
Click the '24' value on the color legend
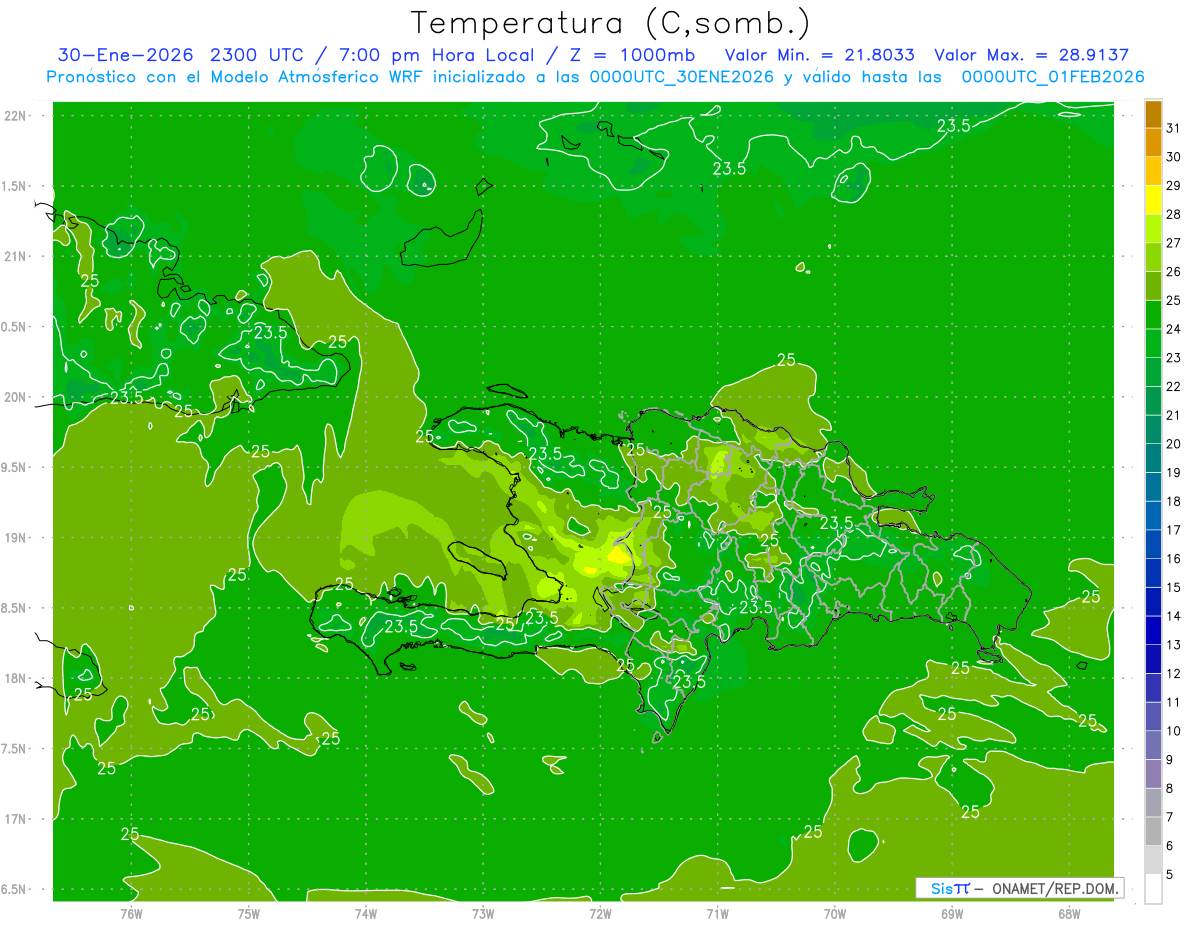tap(1174, 329)
